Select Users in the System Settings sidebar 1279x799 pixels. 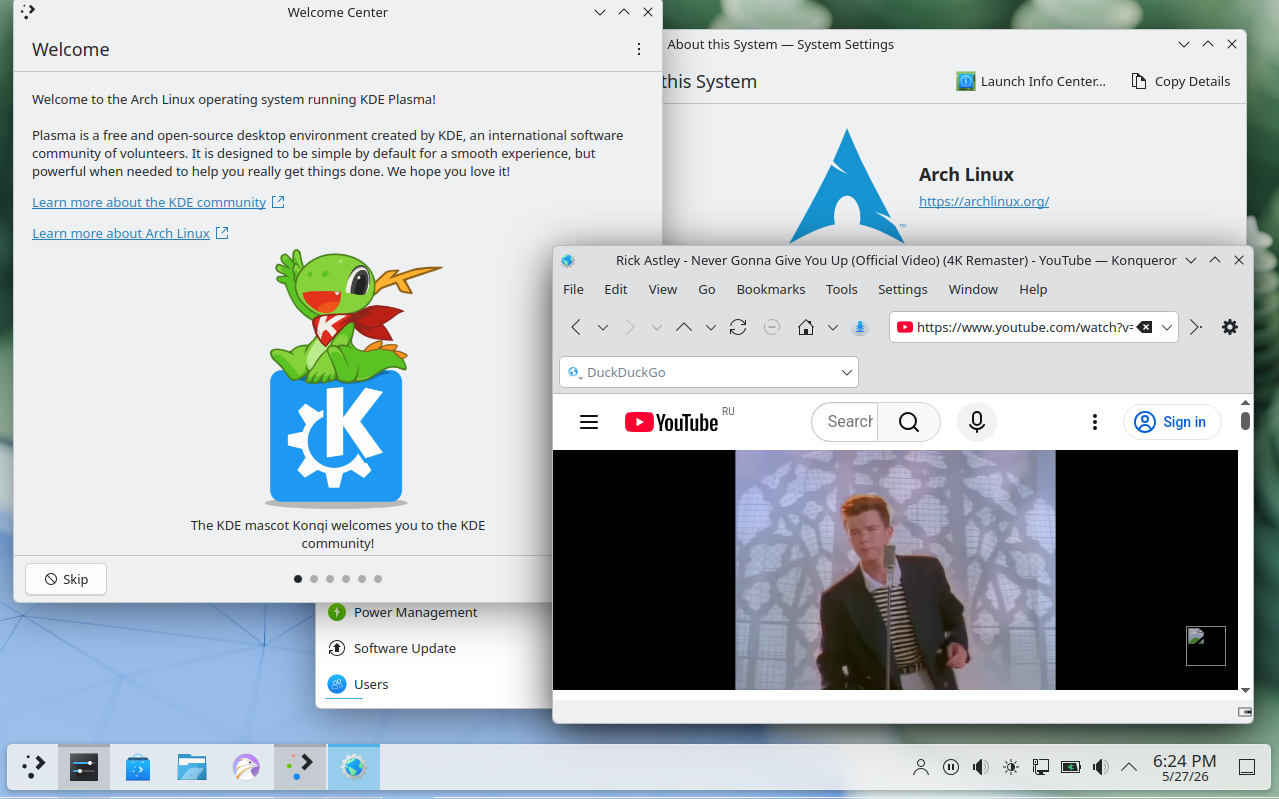point(371,684)
